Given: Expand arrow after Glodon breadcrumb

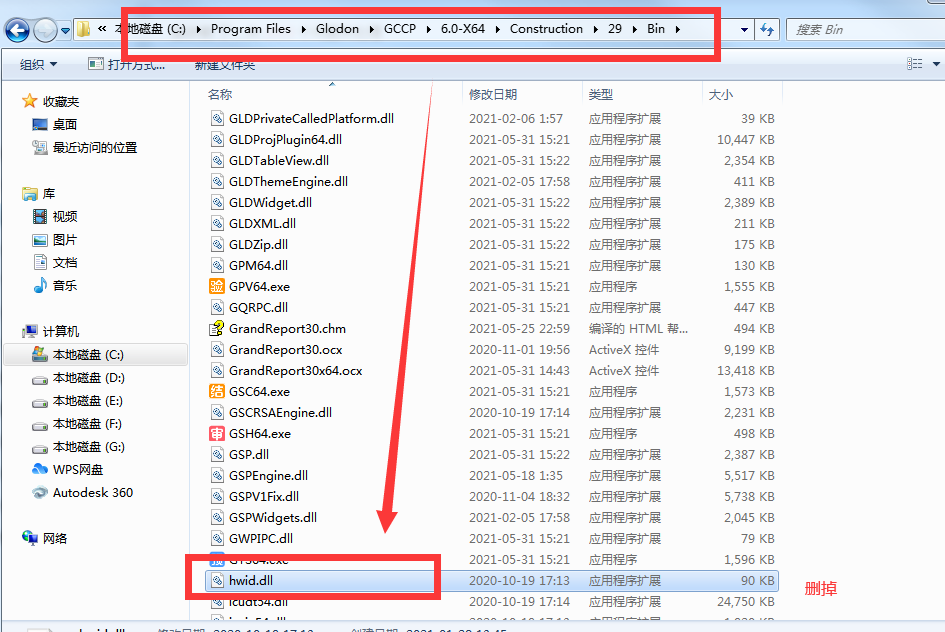Looking at the screenshot, I should [371, 29].
